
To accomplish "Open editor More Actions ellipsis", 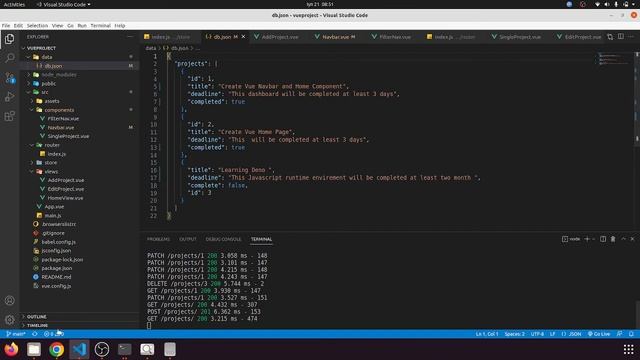I will (631, 37).
